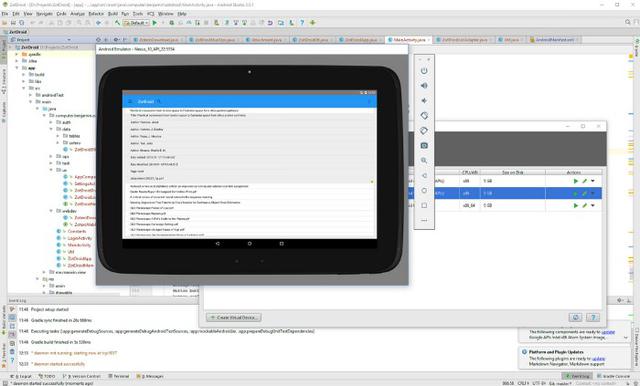Click the Open folder icon in the main toolbar
Viewport: 640px width, 386px height.
click(5, 23)
